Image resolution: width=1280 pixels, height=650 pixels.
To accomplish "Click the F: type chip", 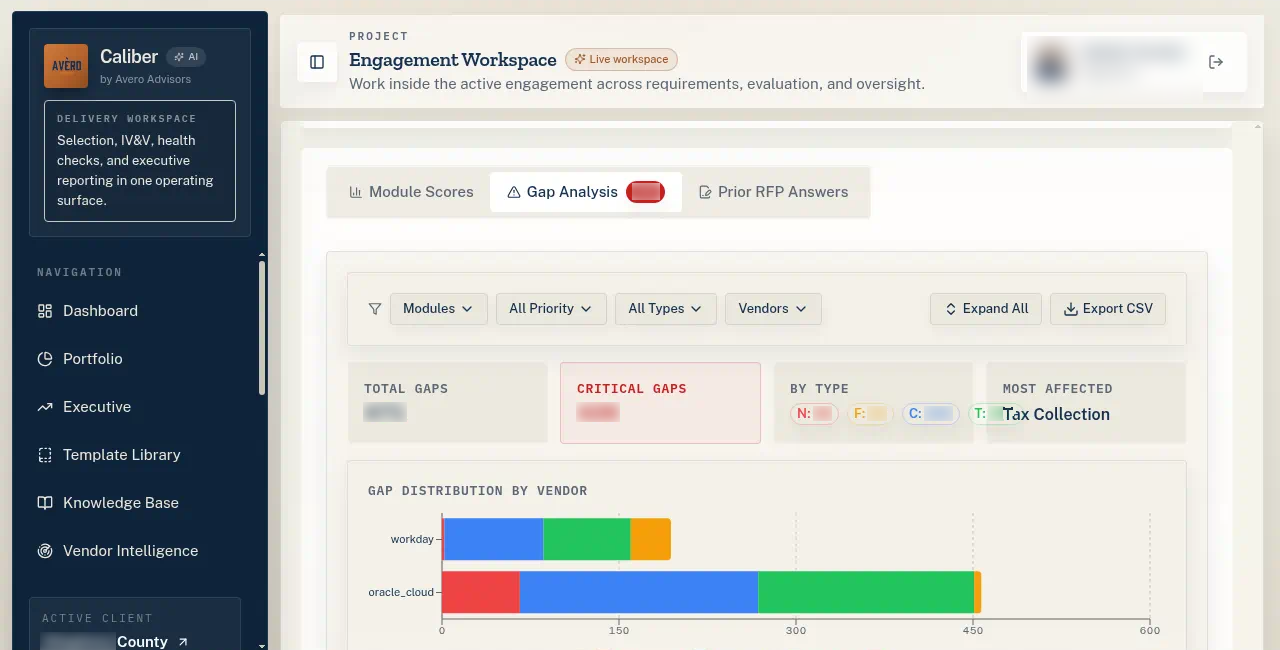I will click(x=870, y=413).
